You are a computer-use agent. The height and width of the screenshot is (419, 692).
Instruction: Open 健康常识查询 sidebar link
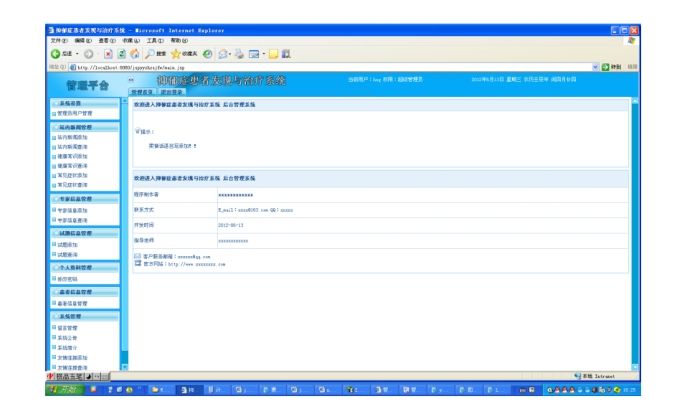tap(72, 166)
